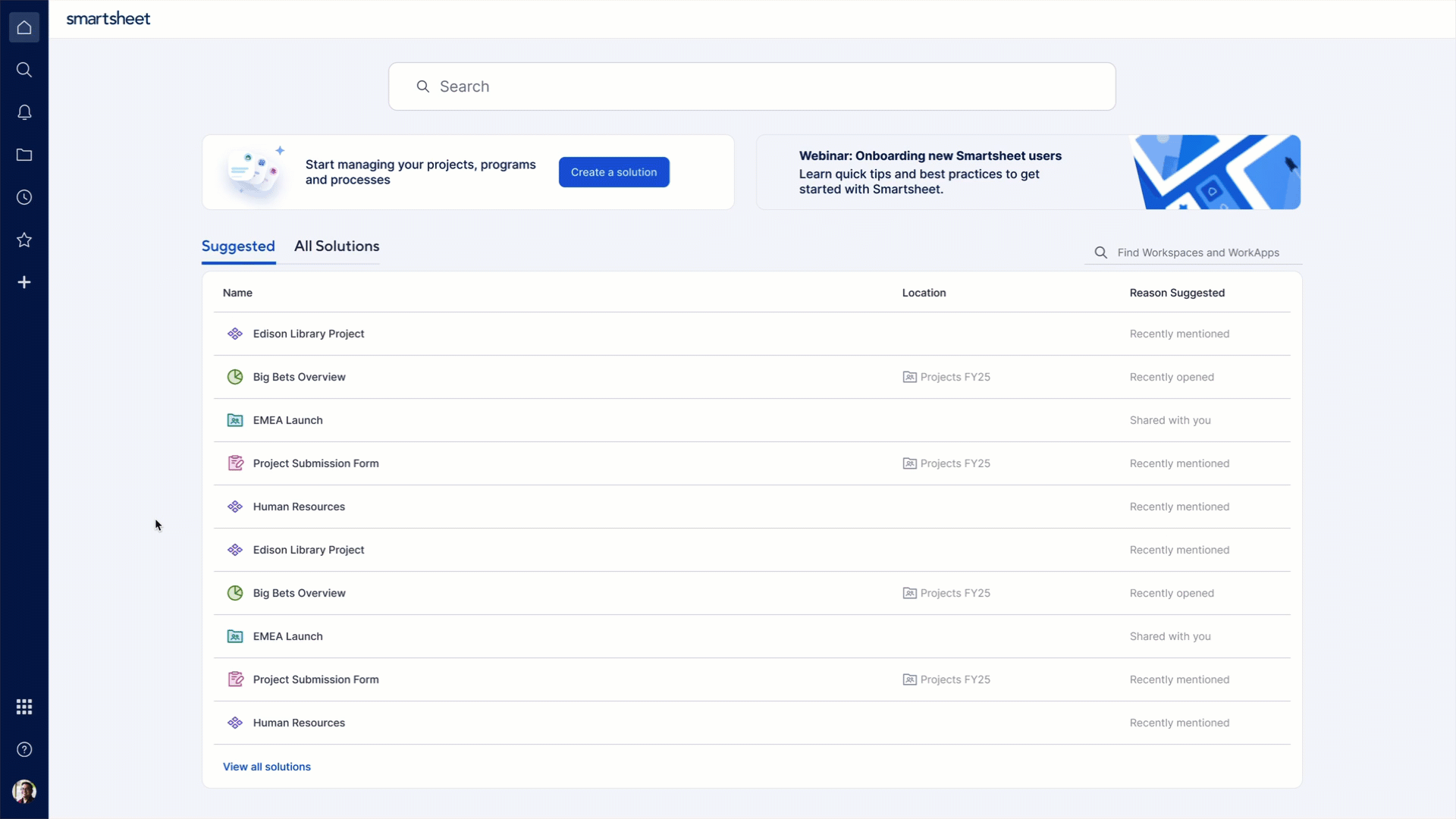The height and width of the screenshot is (819, 1456).
Task: Open the last Human Resources entry
Action: (x=299, y=723)
